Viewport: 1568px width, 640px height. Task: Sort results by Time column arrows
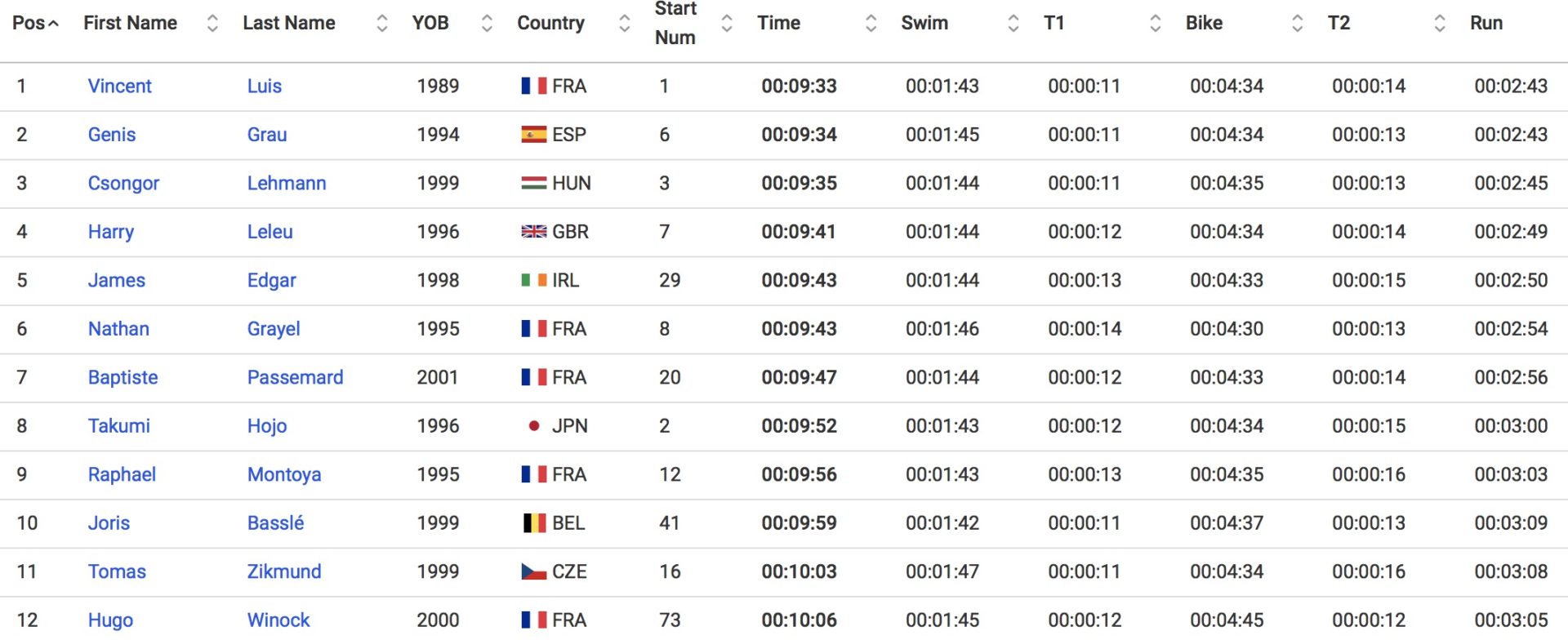(871, 24)
